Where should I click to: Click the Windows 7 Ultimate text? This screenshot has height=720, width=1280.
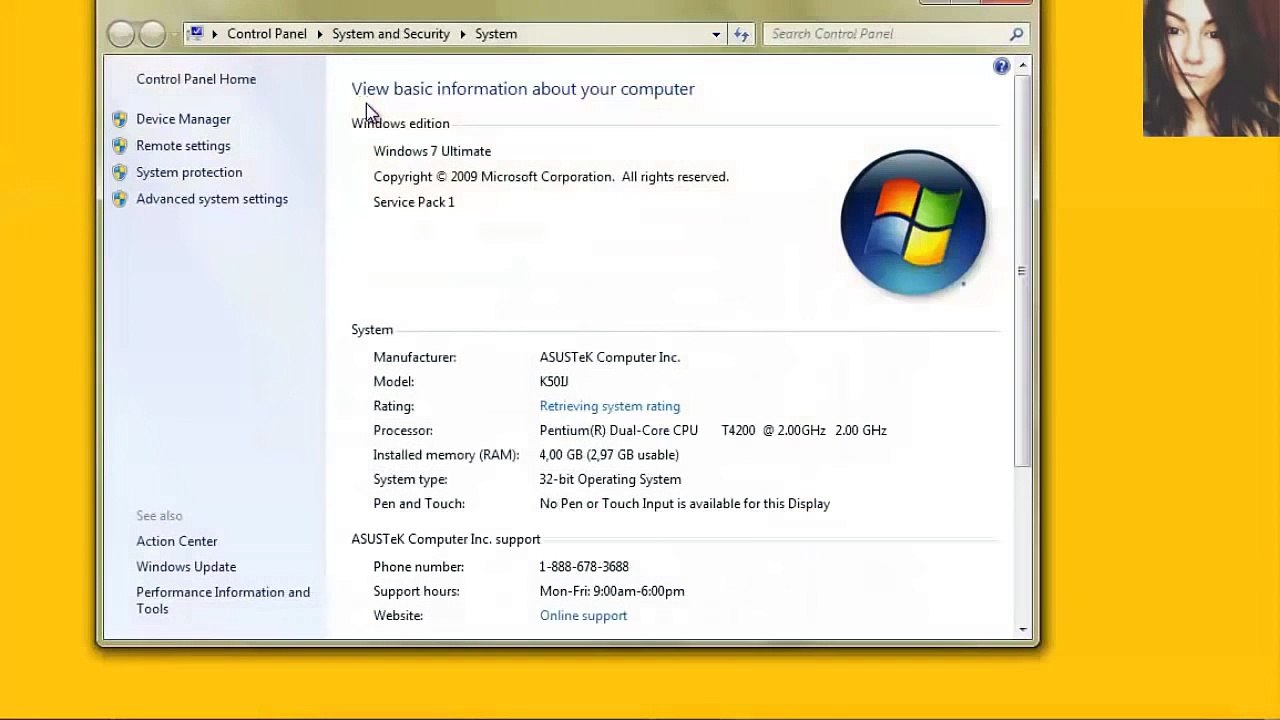[432, 151]
